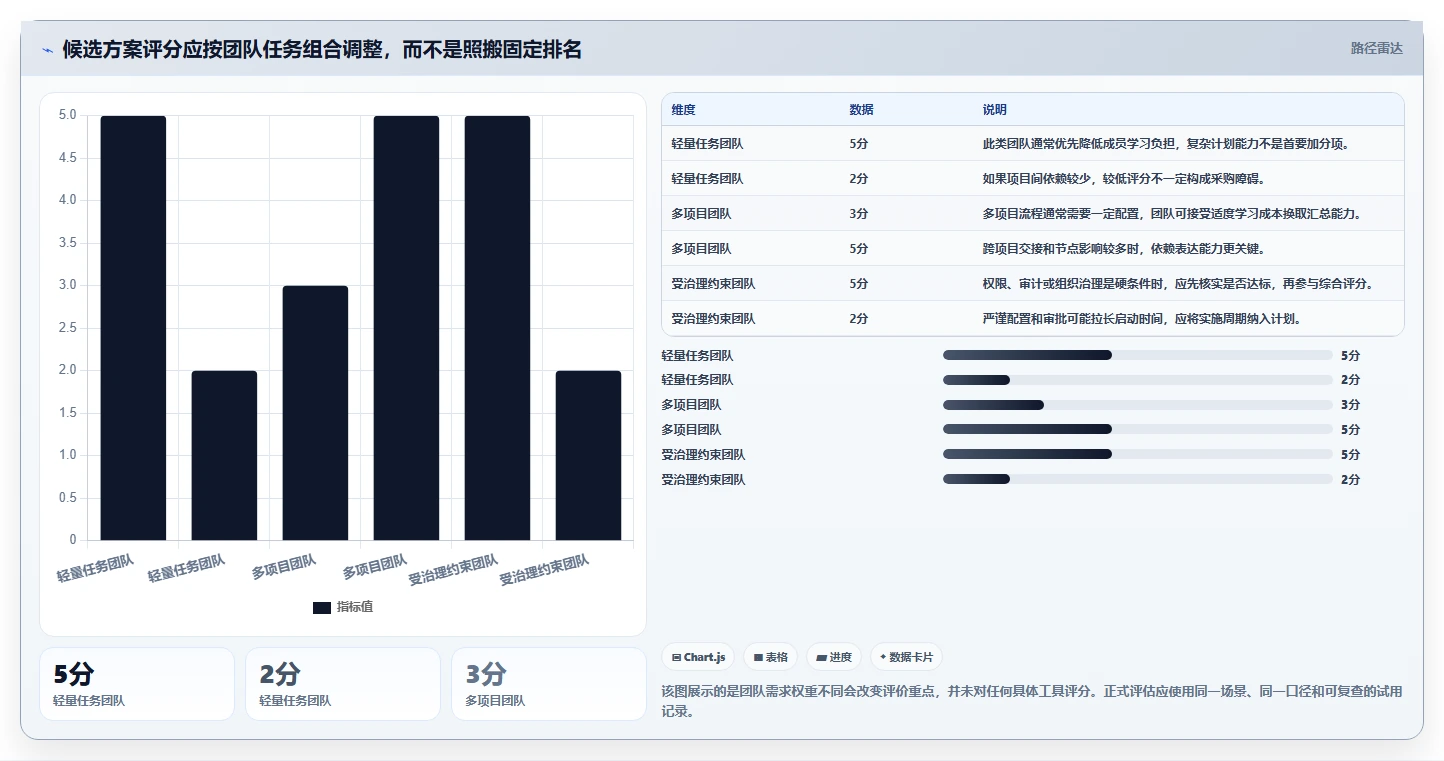This screenshot has height=761, width=1444.
Task: Click 5分 in the 此类团队通常优先 table row
Action: click(859, 144)
